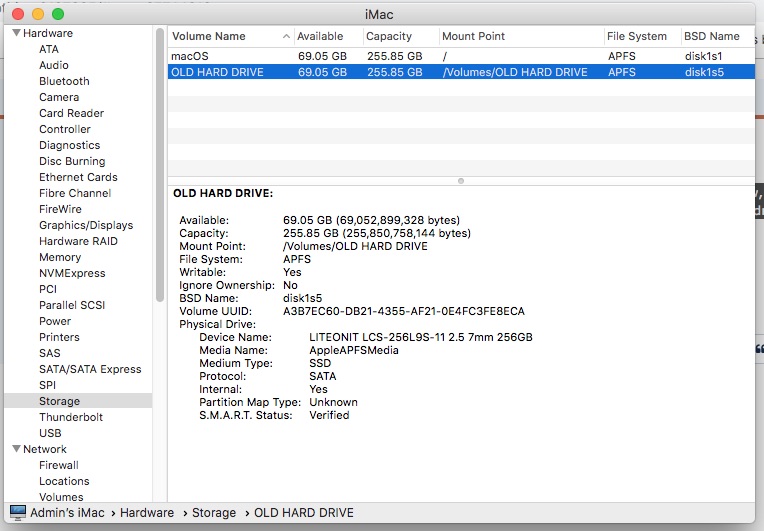Click OLD HARD DRIVE in the path bar
This screenshot has height=531, width=764.
coord(304,512)
